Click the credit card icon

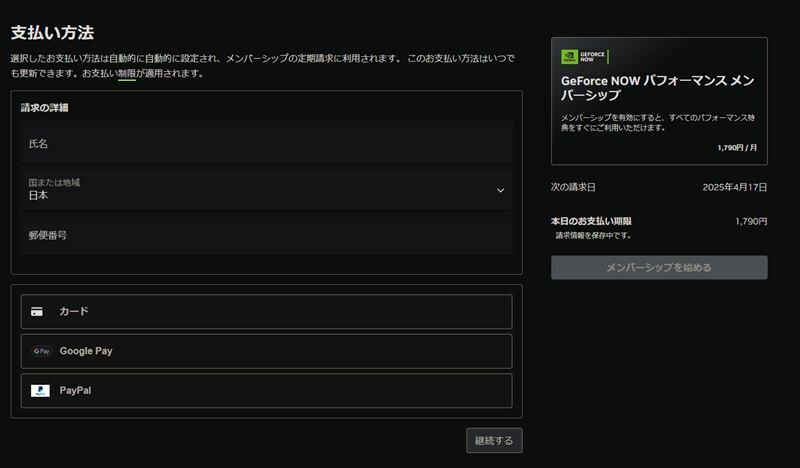pos(37,311)
